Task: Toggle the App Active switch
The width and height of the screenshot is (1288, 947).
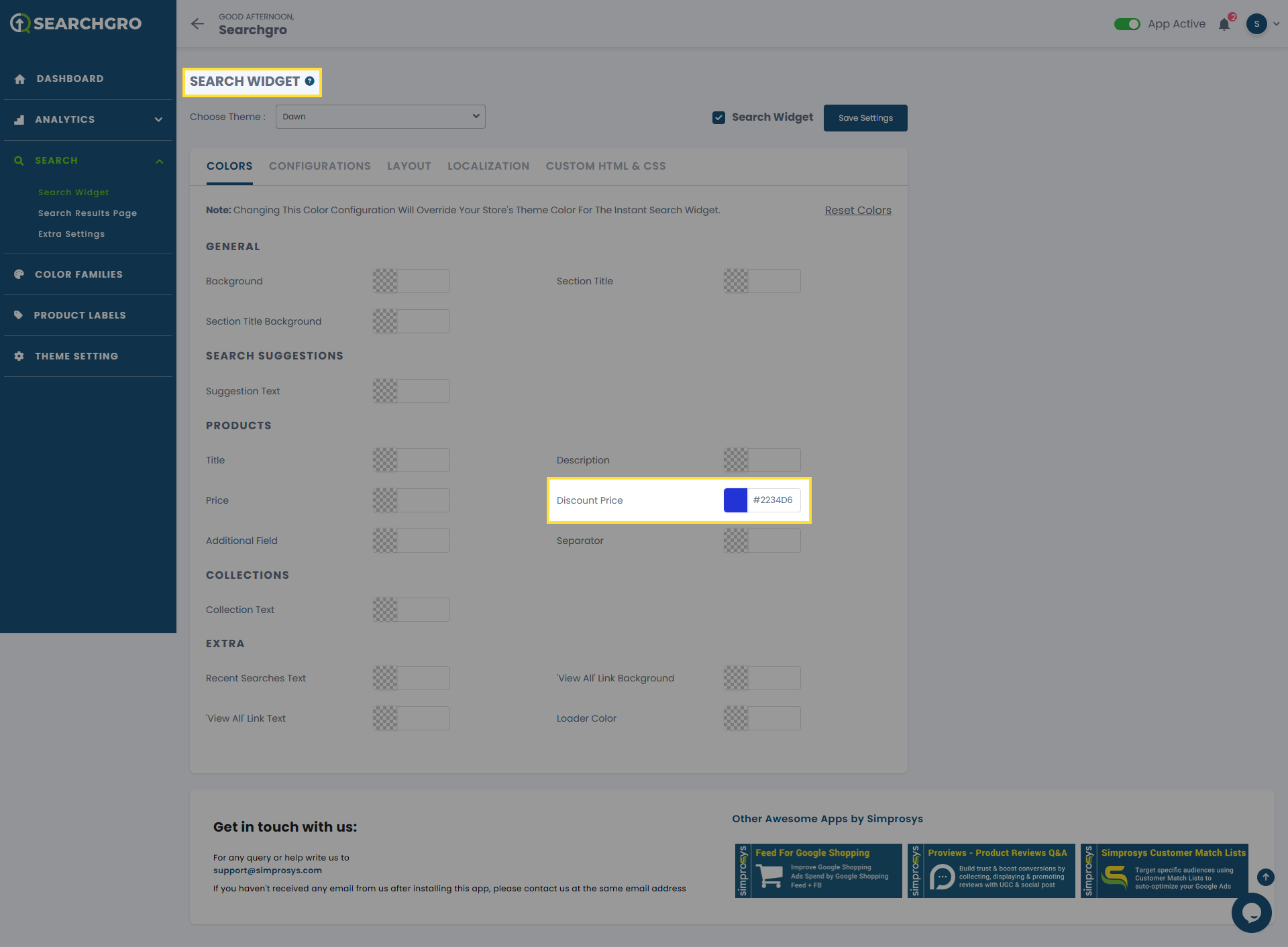Action: tap(1127, 24)
